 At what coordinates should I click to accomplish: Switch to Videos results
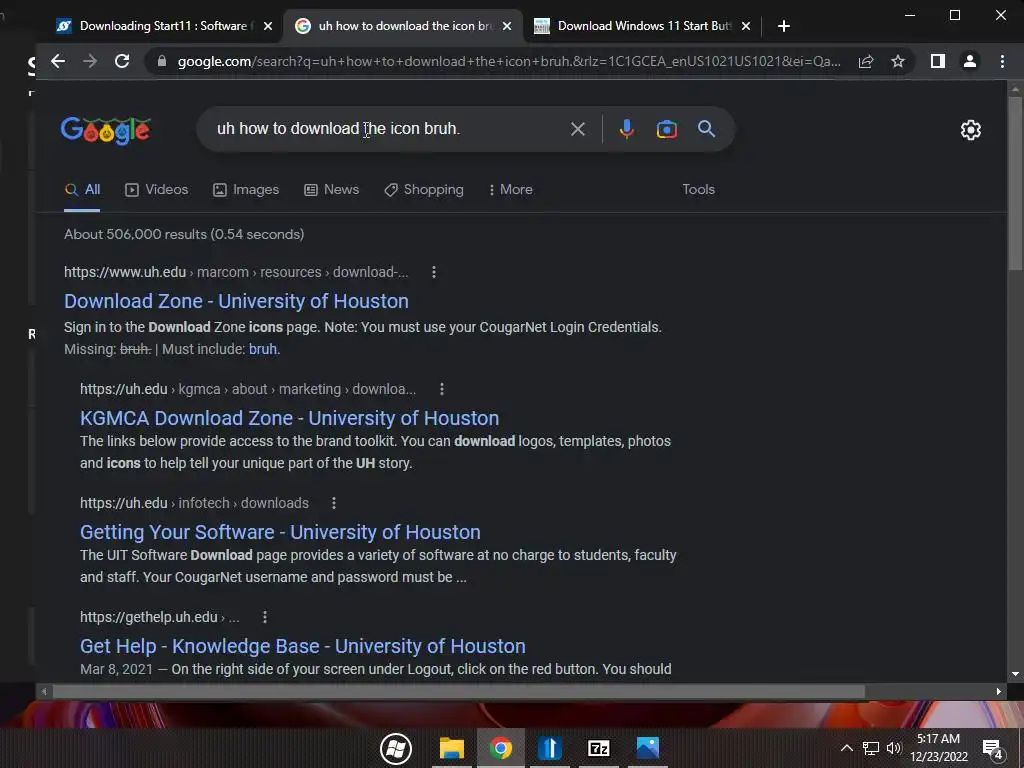157,190
